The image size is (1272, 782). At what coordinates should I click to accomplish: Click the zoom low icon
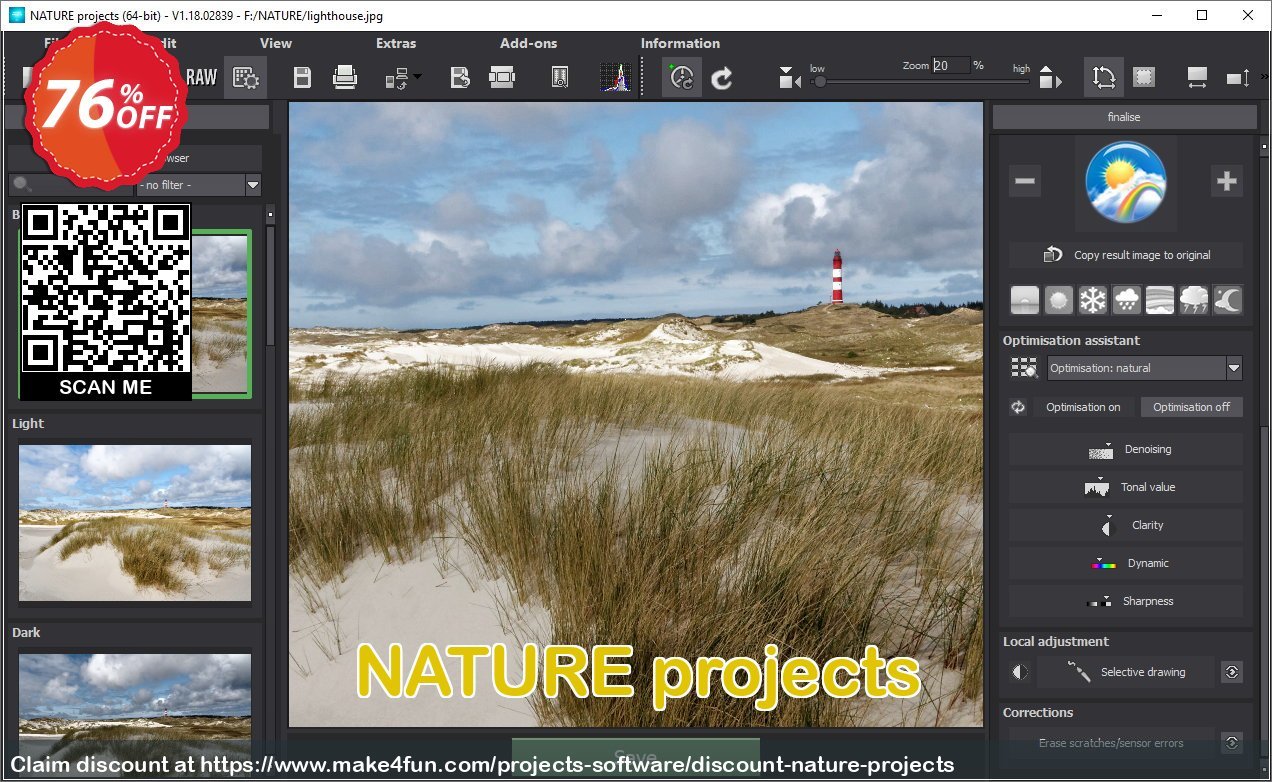click(789, 77)
